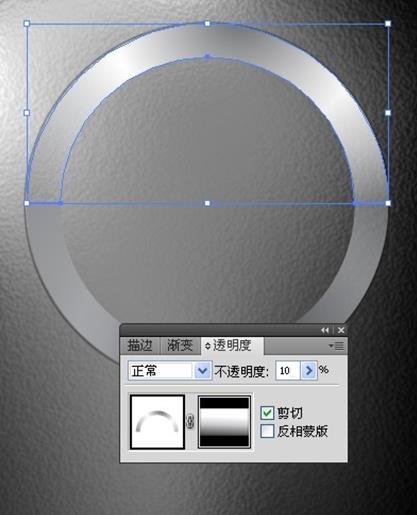The width and height of the screenshot is (417, 515).
Task: Click the blend mode dropdown arrow button
Action: (x=203, y=371)
